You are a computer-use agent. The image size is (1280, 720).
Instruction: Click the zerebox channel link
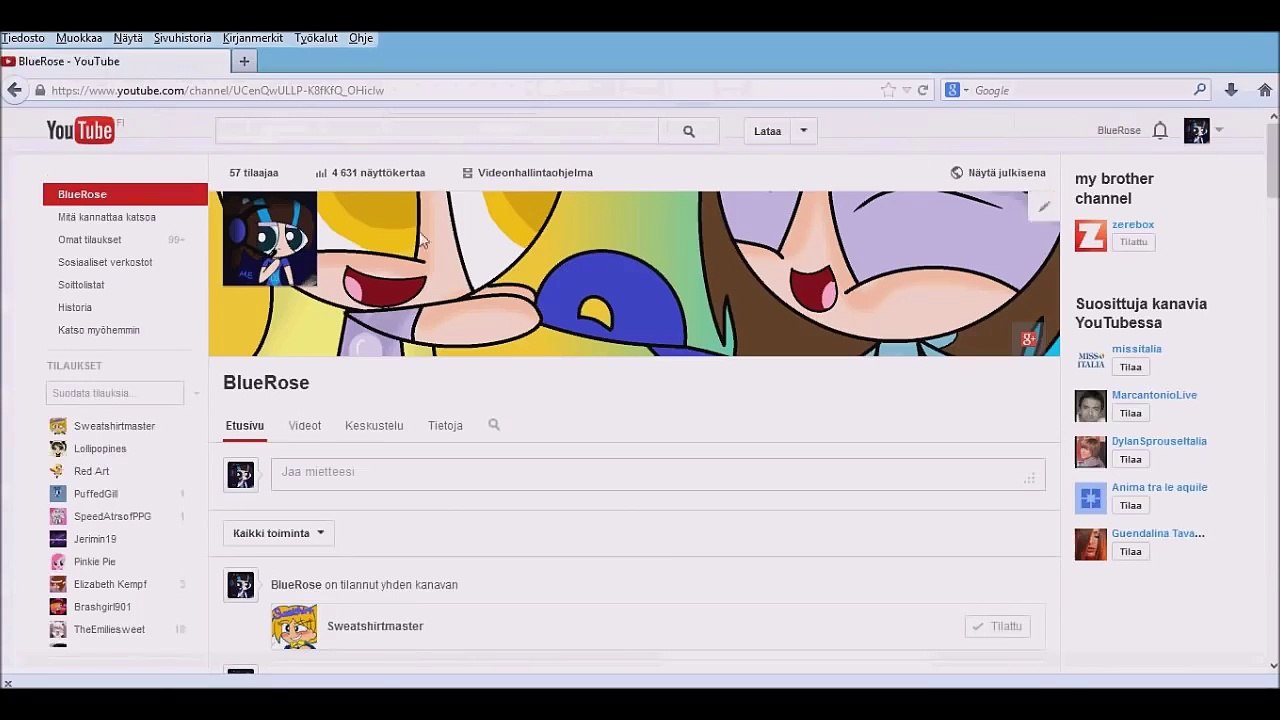[1133, 225]
